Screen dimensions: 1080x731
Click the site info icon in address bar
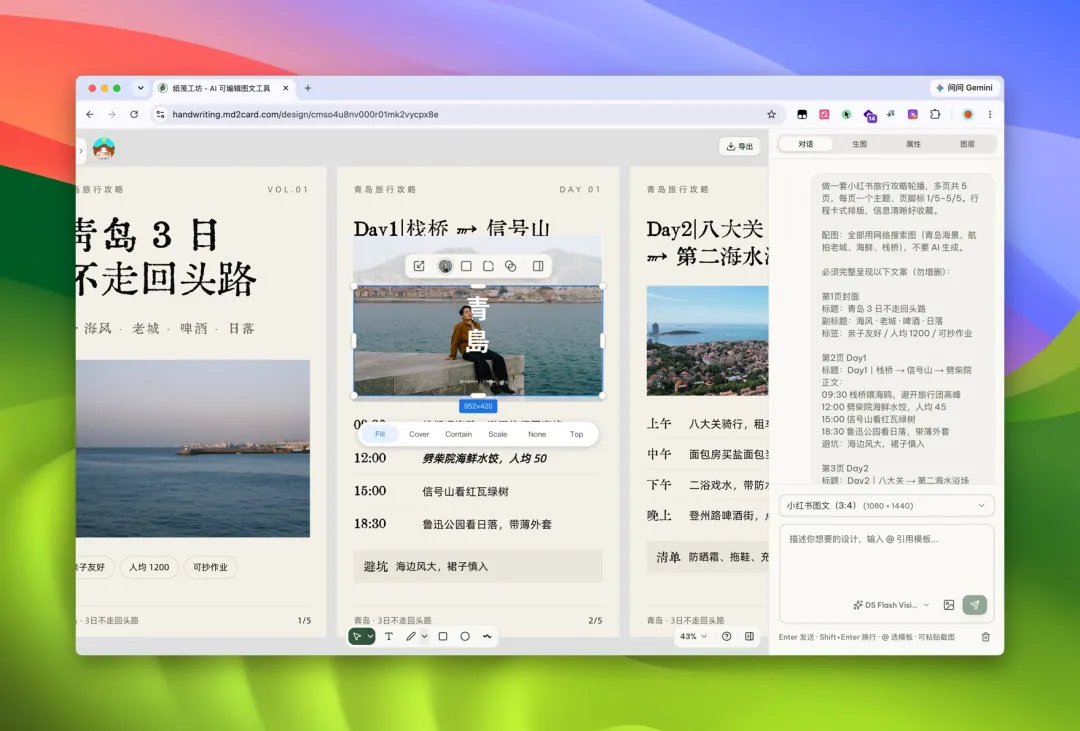(160, 114)
